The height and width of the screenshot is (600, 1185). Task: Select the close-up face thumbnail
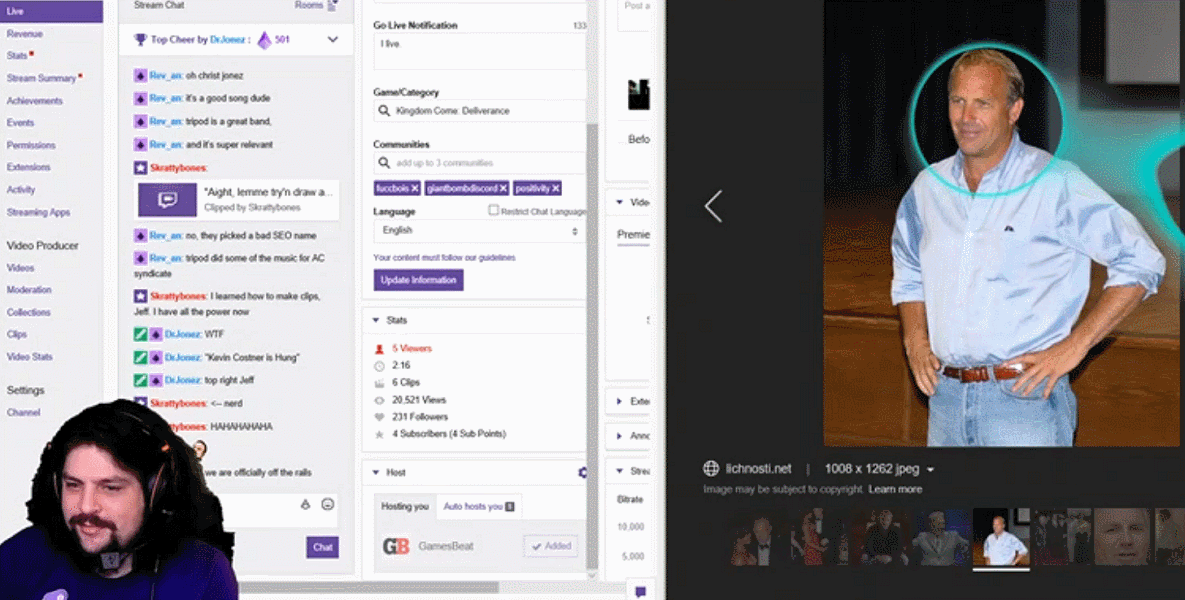[x=1123, y=537]
